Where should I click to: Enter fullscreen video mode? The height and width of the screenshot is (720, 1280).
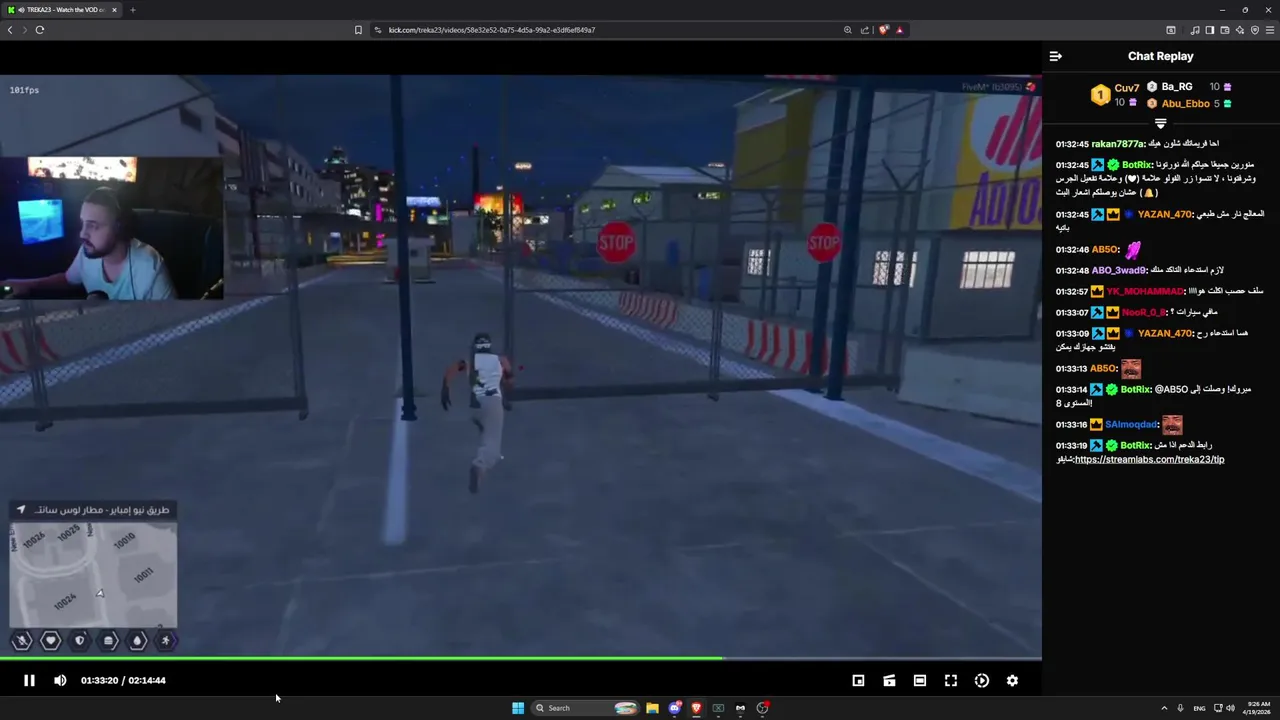click(951, 680)
